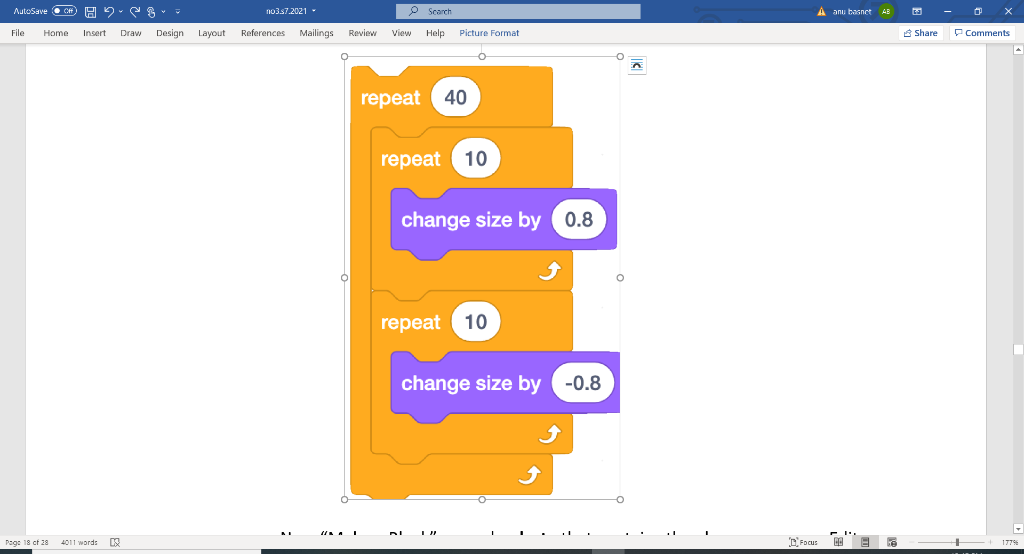Enable Focus mode from status bar
The height and width of the screenshot is (554, 1024).
(x=803, y=542)
